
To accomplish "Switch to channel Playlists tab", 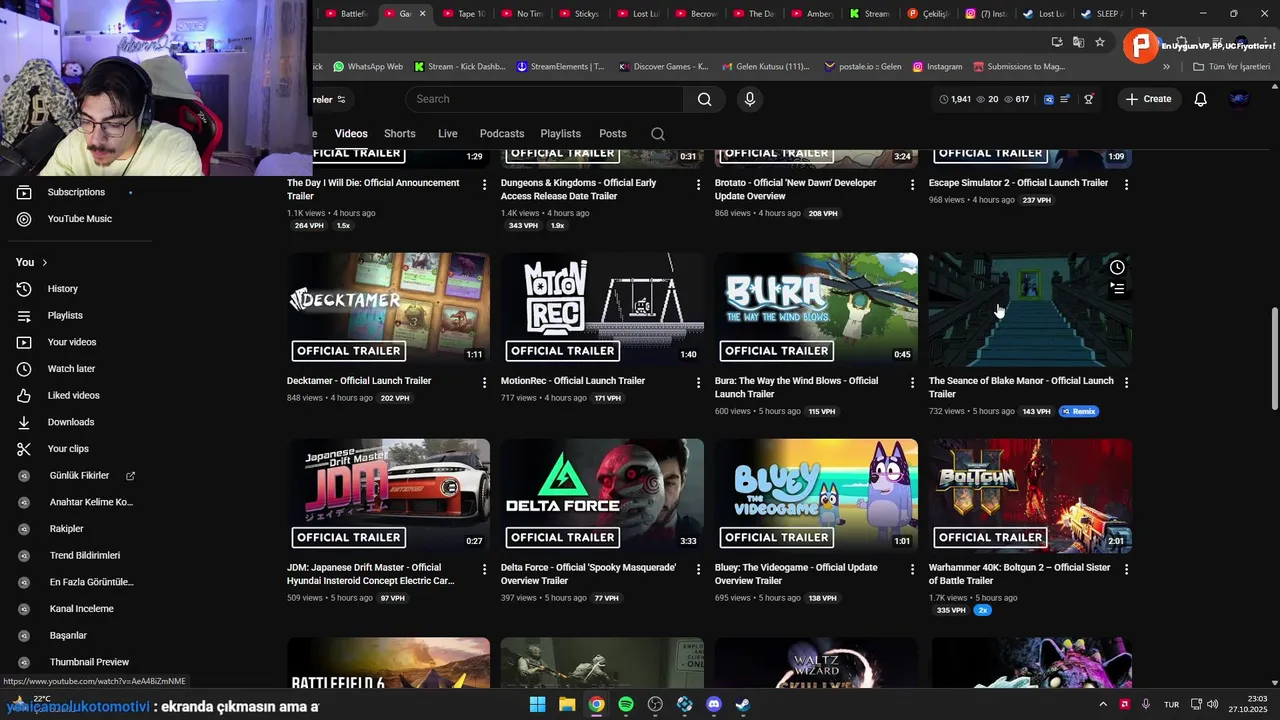I will [560, 134].
